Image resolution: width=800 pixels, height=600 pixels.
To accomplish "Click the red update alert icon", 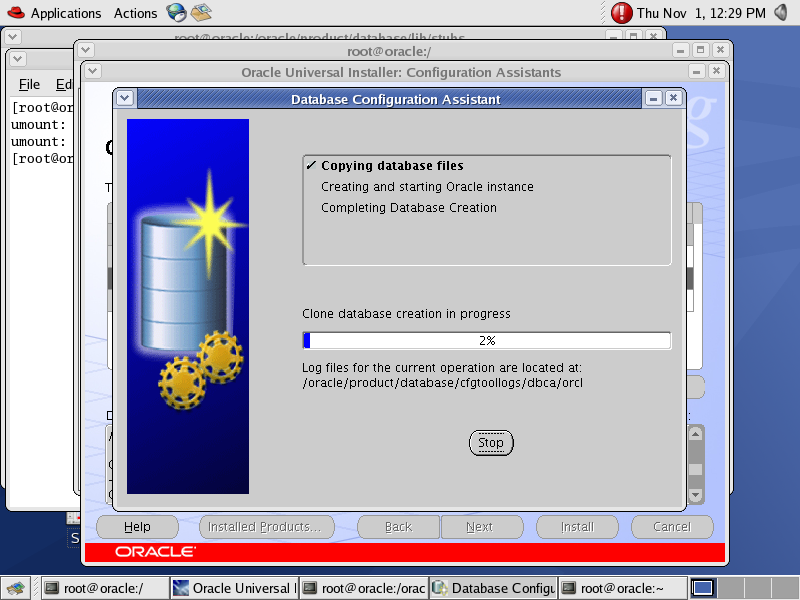I will pyautogui.click(x=622, y=13).
